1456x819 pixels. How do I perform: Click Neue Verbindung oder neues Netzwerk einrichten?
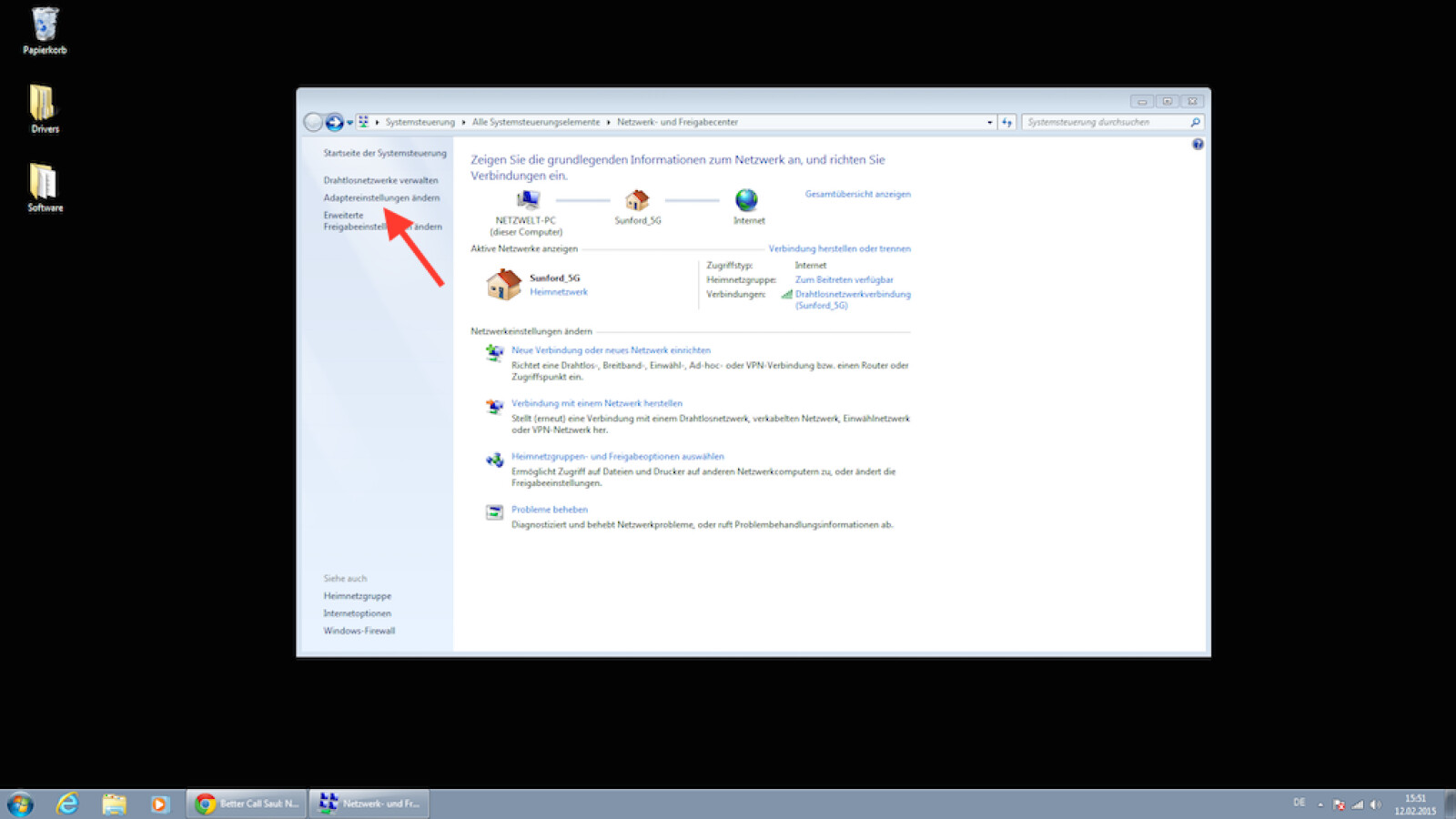point(611,350)
